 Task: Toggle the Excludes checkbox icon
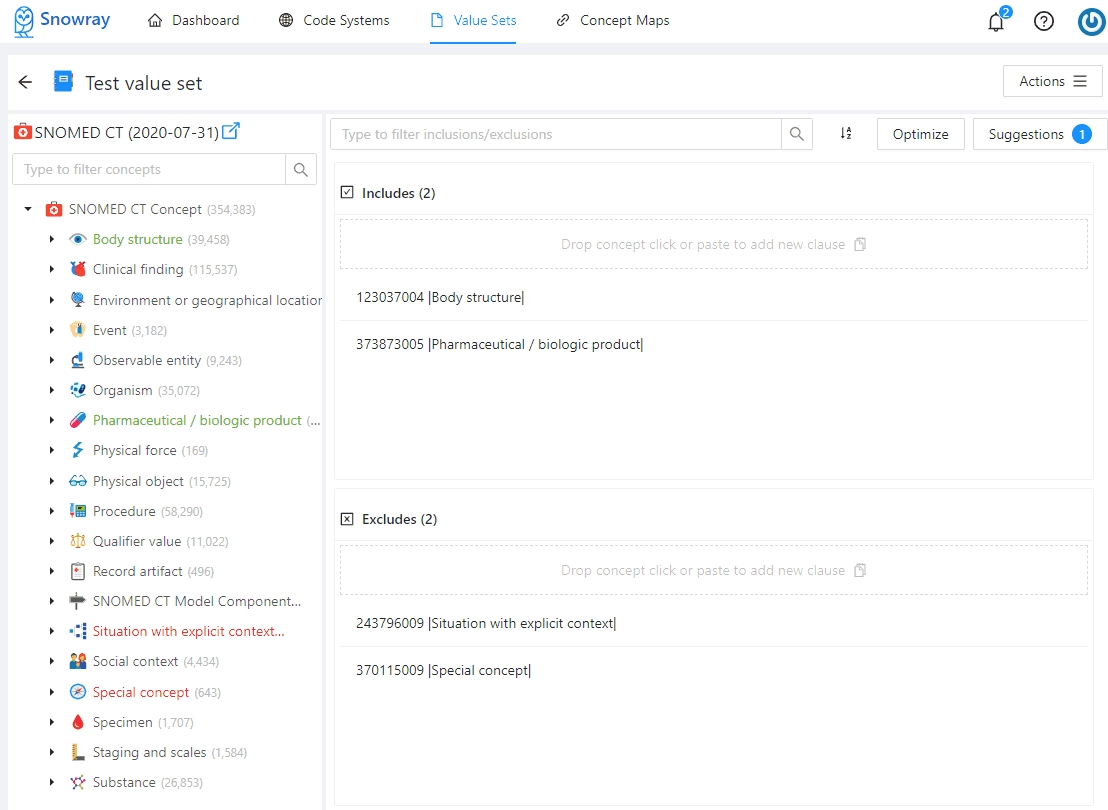(347, 519)
